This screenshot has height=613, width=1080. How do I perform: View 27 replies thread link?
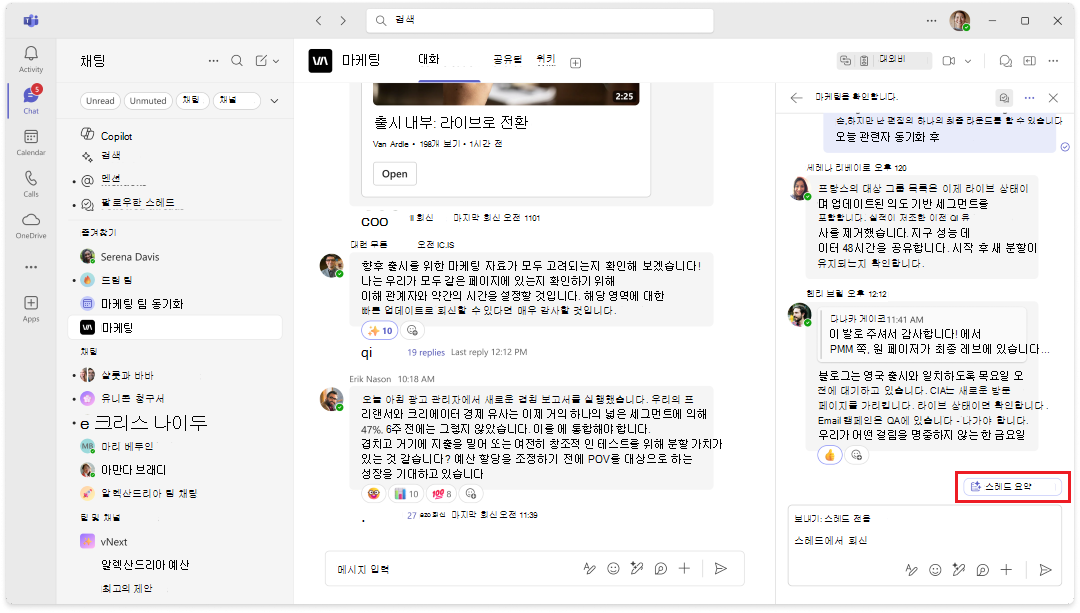coord(426,515)
